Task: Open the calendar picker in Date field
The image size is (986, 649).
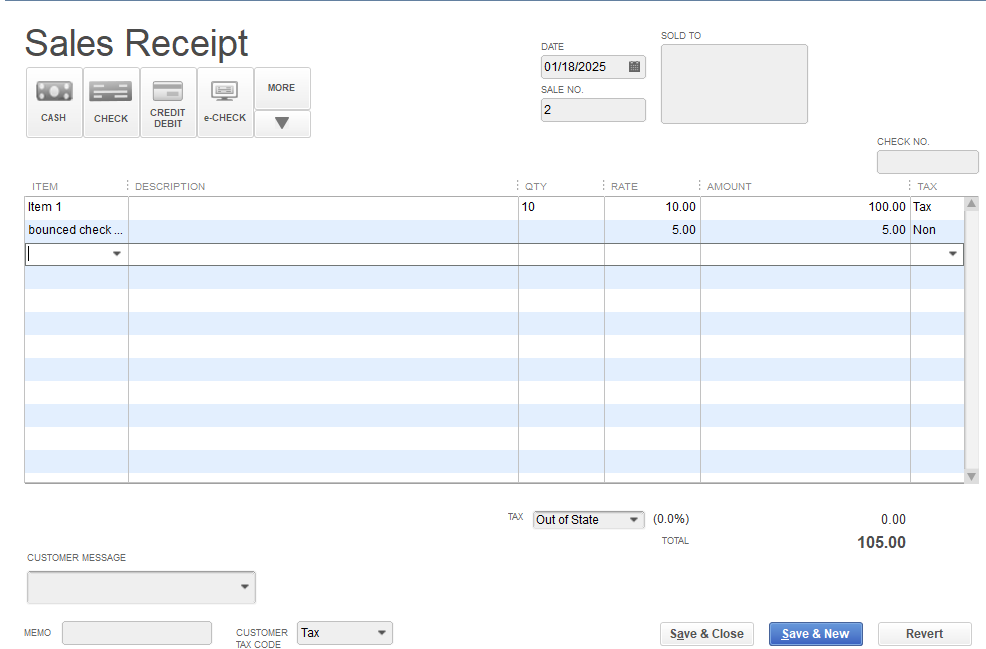Action: pyautogui.click(x=634, y=67)
